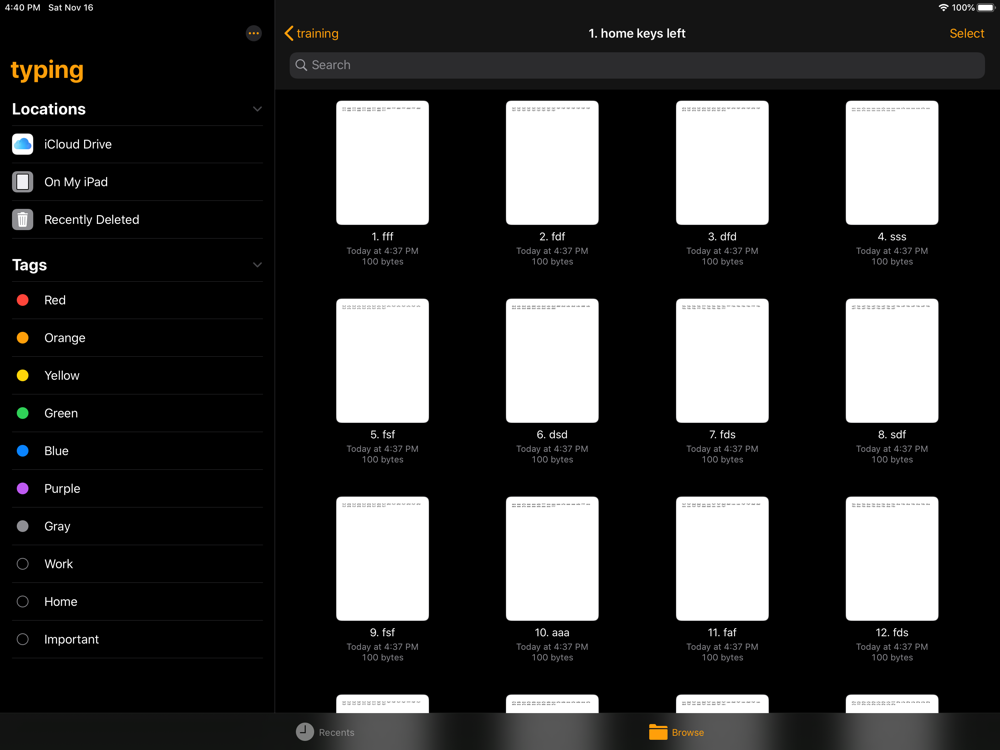Screen dimensions: 1000x750
Task: Open the 12. fds file thumbnail
Action: tap(892, 558)
